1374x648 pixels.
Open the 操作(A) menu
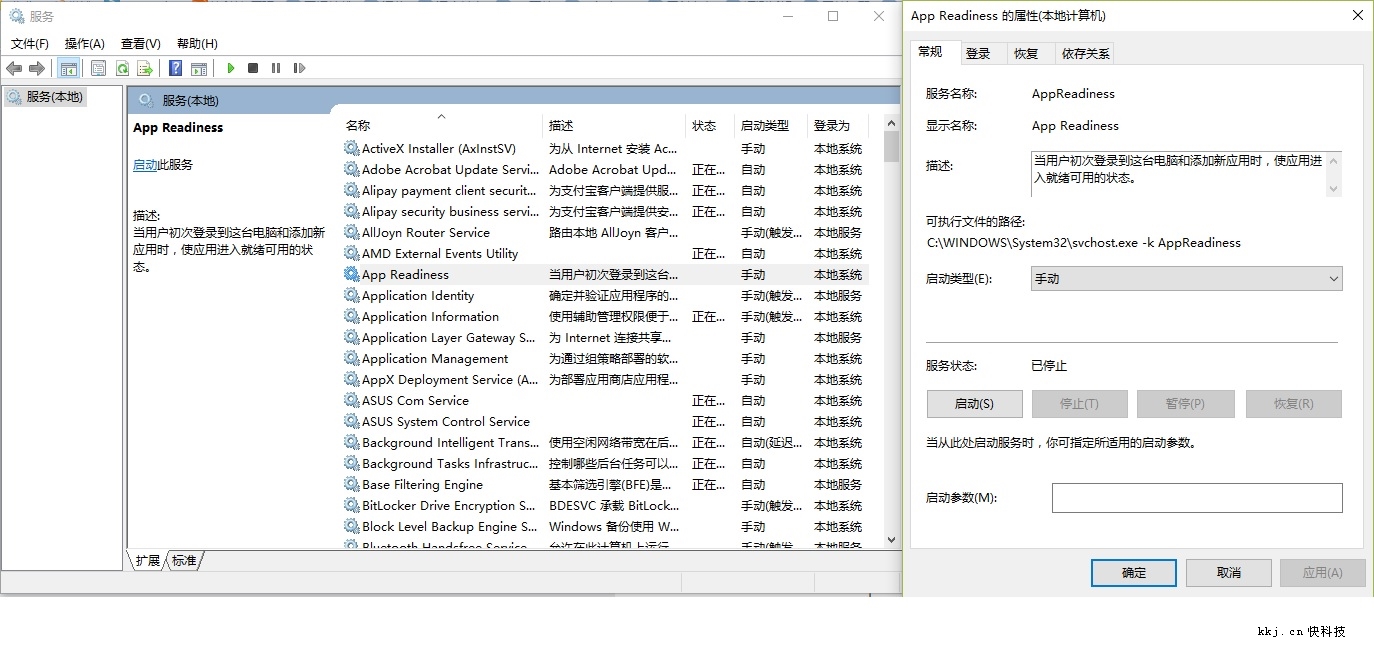84,43
